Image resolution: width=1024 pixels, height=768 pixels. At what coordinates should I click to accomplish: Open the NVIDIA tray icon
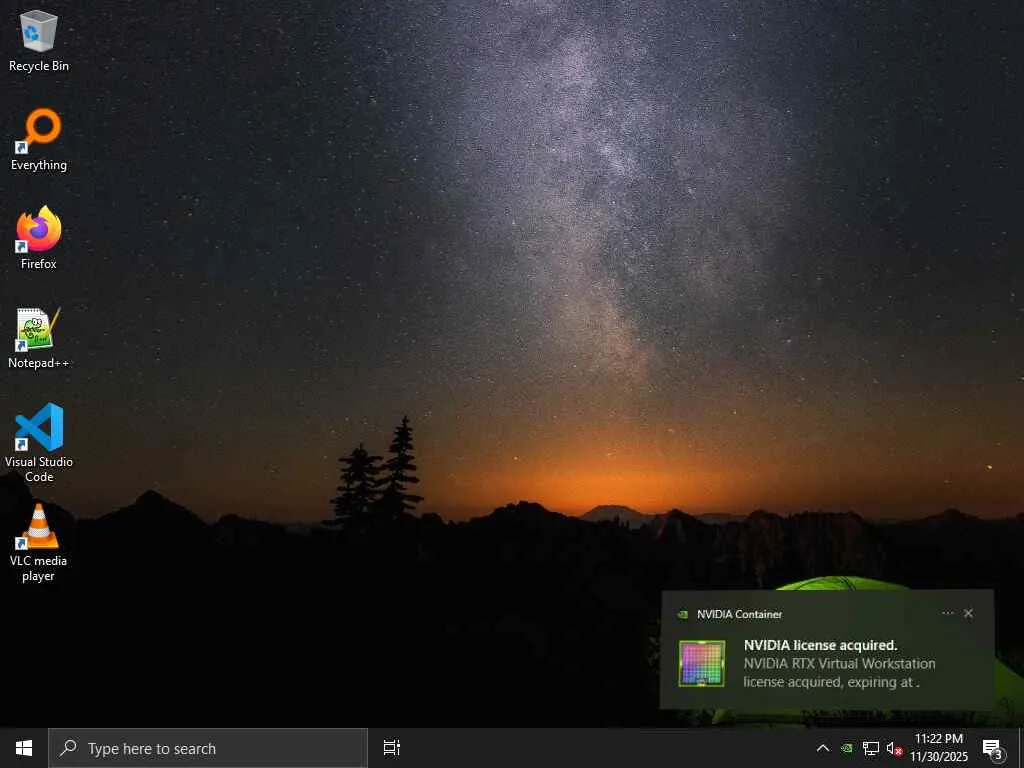click(846, 748)
